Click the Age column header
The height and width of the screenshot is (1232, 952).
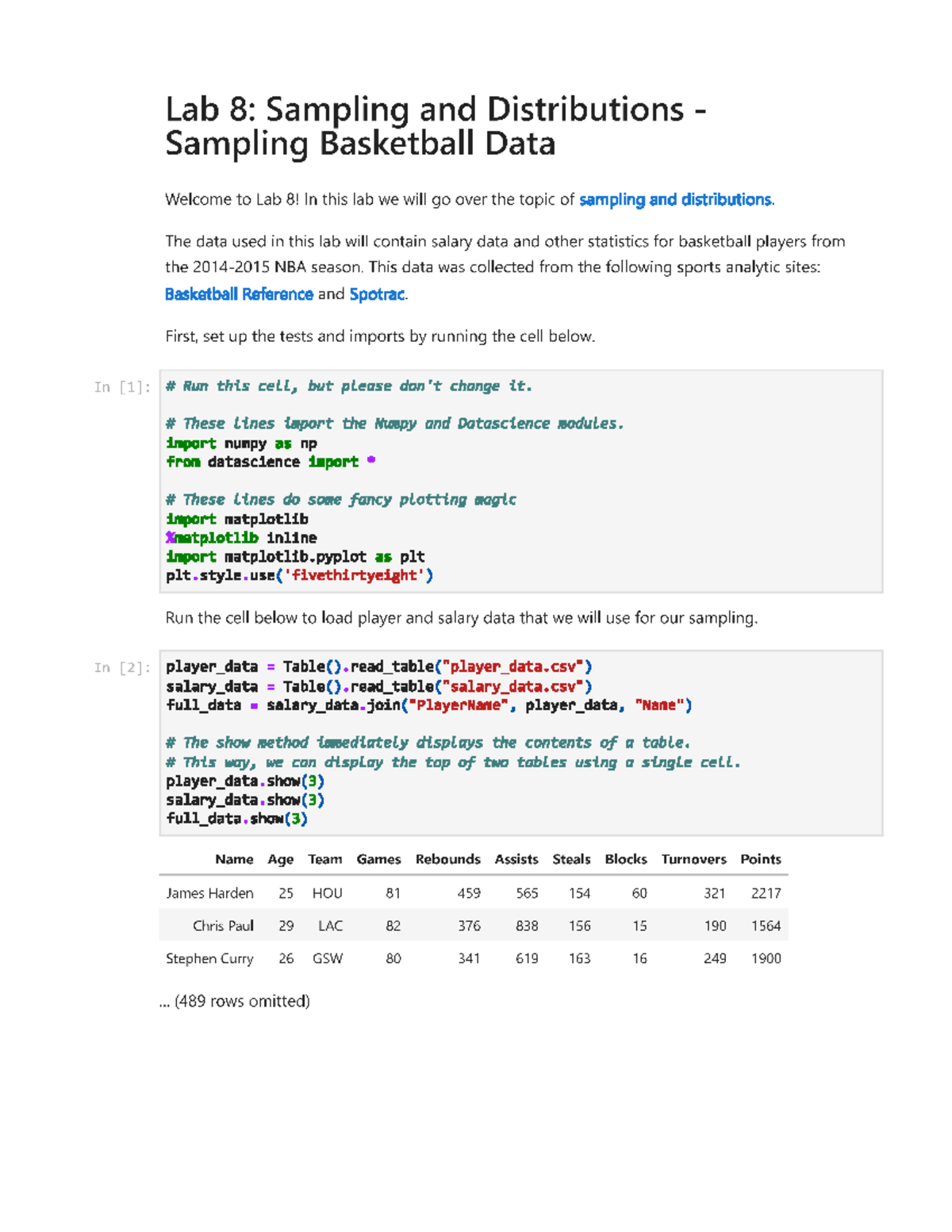point(281,859)
